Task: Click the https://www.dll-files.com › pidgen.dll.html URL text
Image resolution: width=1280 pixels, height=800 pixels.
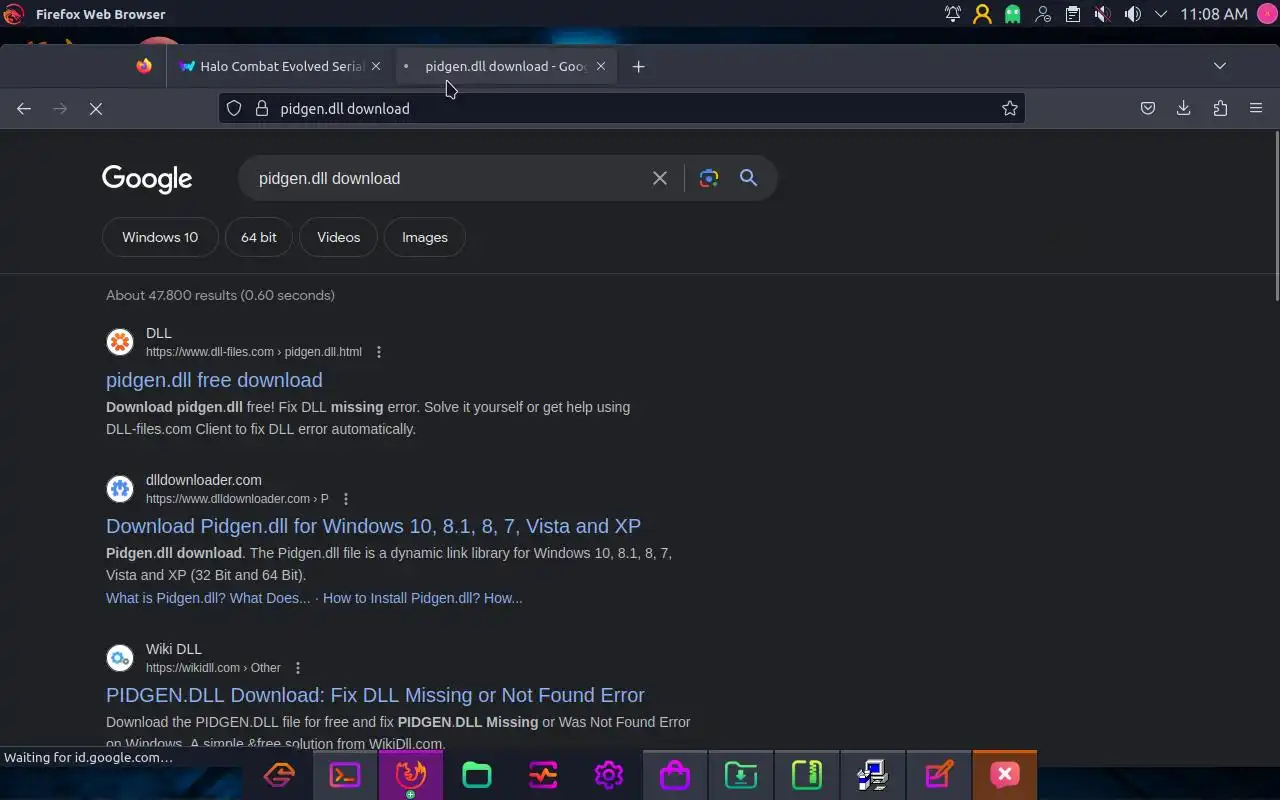Action: 254,352
